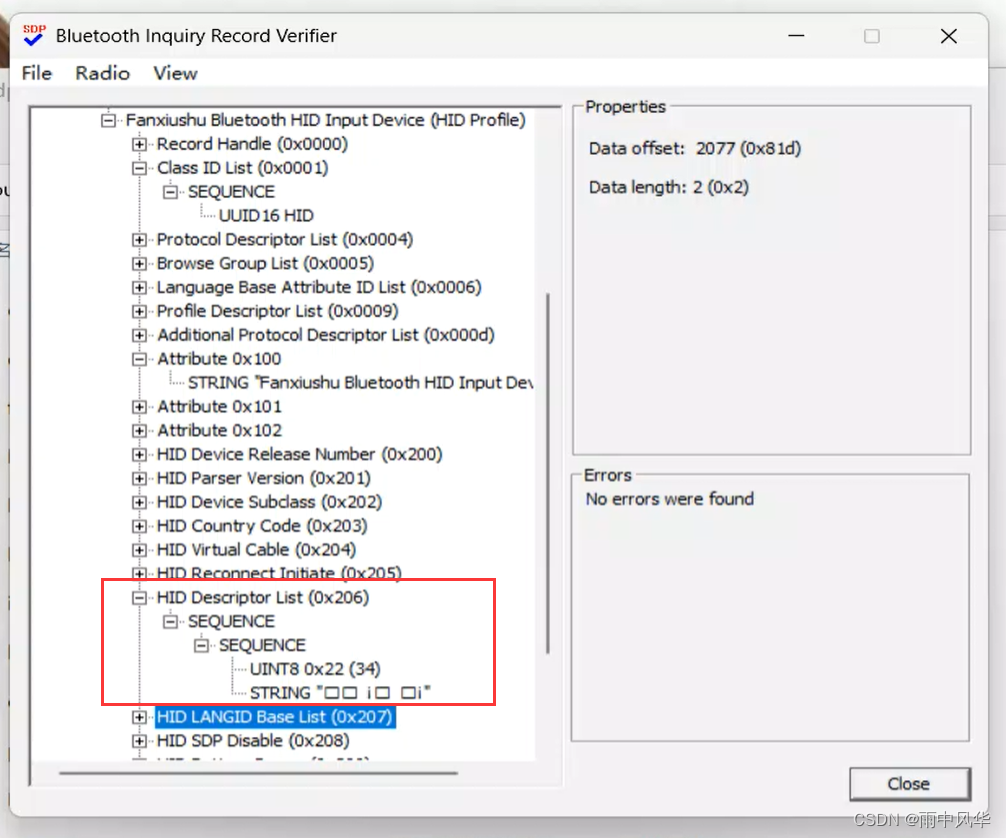Expand the Attribute 0x102 node
This screenshot has height=838, width=1006.
(139, 431)
